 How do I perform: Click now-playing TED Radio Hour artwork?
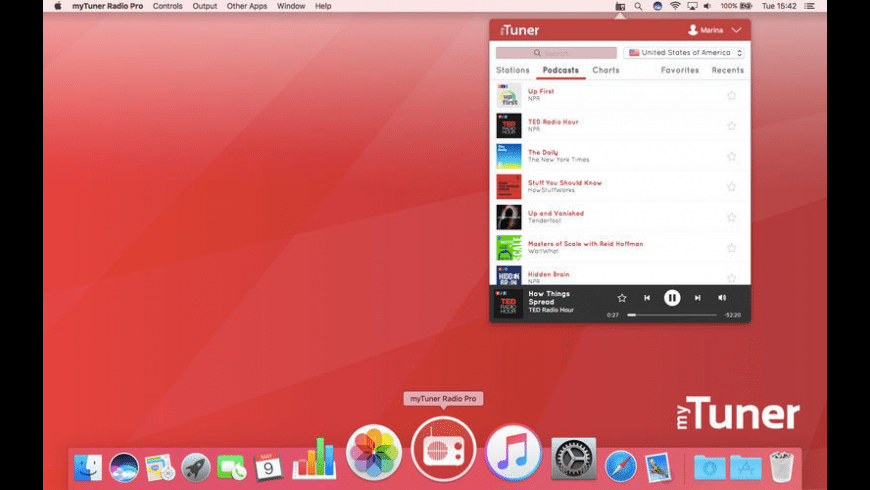coord(508,303)
